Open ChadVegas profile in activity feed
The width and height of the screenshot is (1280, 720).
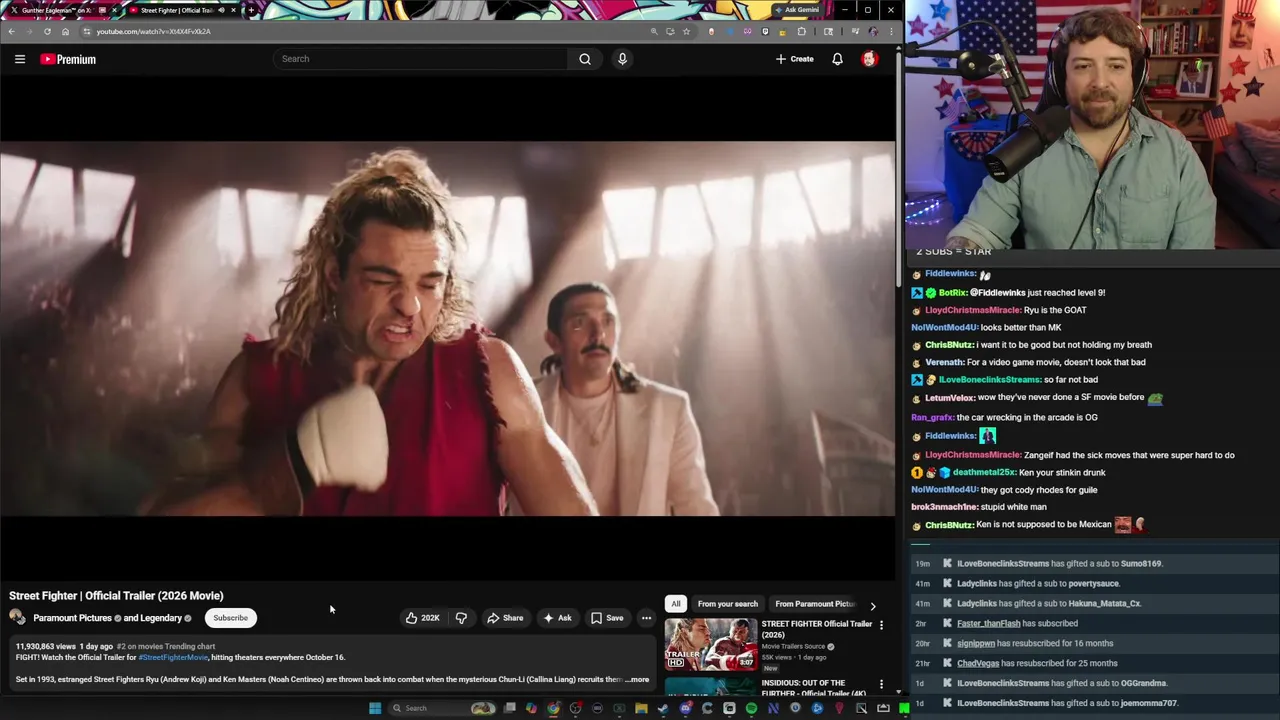pyautogui.click(x=978, y=663)
